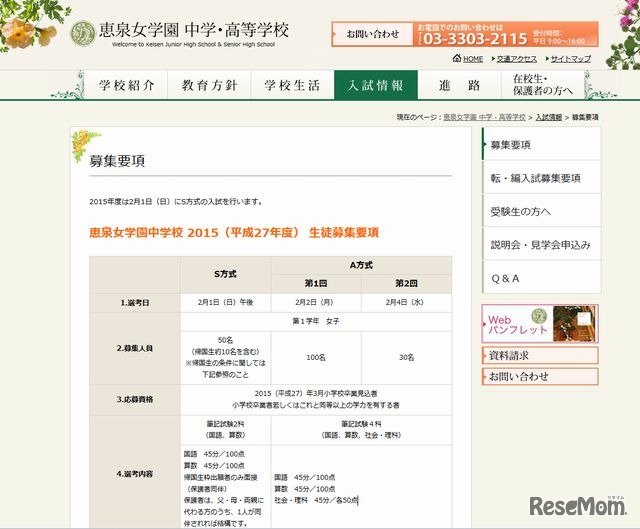Click the school name title 恵泉女学園 中学・高等学校
The image size is (640, 529).
pyautogui.click(x=193, y=29)
